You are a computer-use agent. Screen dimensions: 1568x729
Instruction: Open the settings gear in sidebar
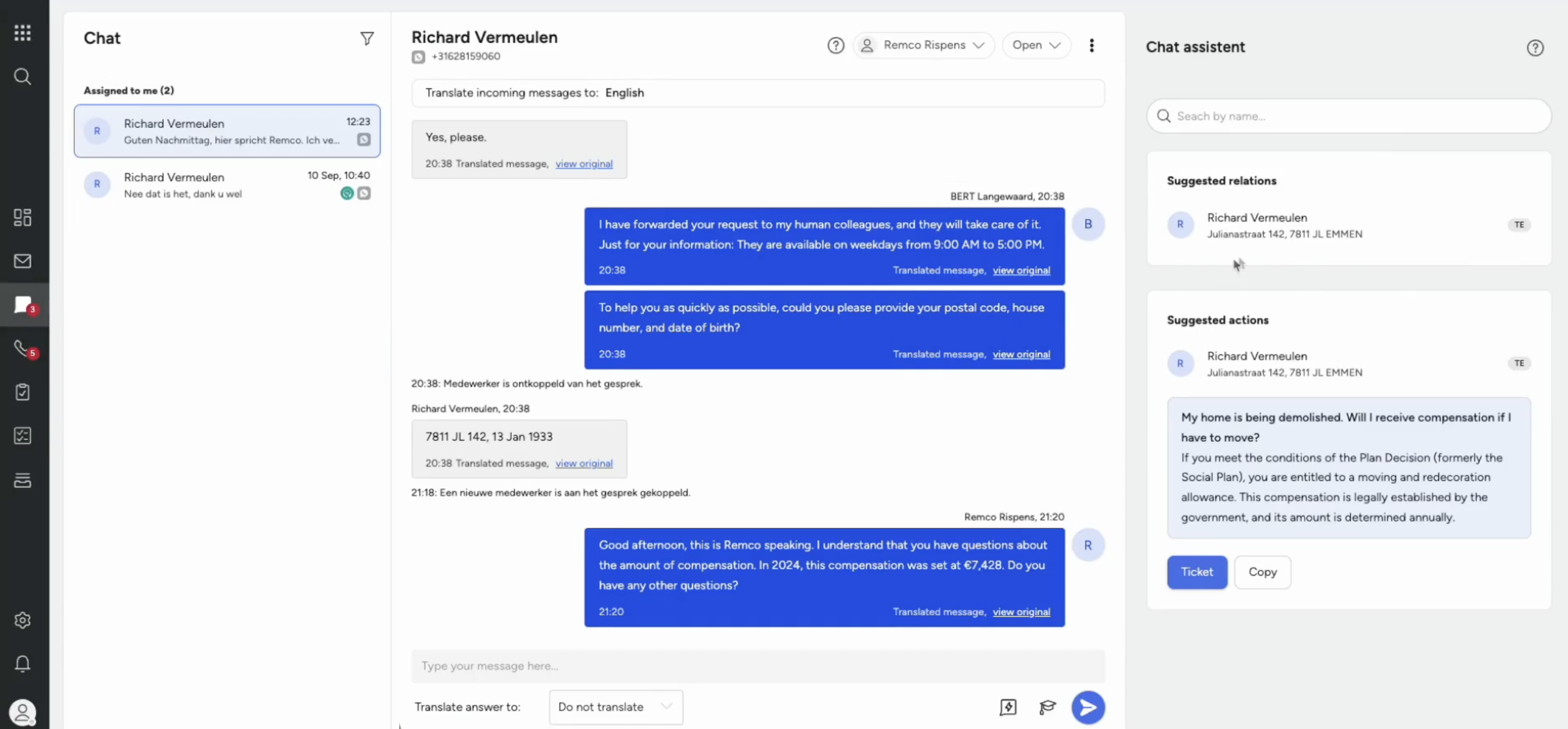coord(23,620)
